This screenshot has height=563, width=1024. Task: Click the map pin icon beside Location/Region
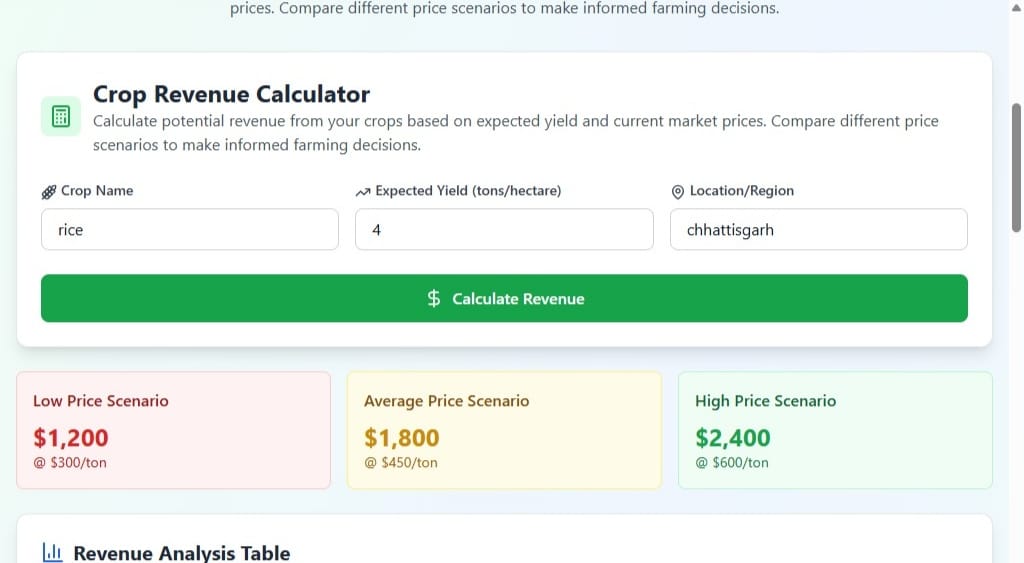(677, 192)
